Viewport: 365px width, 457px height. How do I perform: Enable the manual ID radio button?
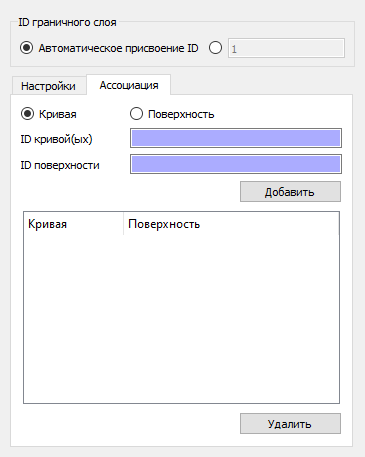215,48
